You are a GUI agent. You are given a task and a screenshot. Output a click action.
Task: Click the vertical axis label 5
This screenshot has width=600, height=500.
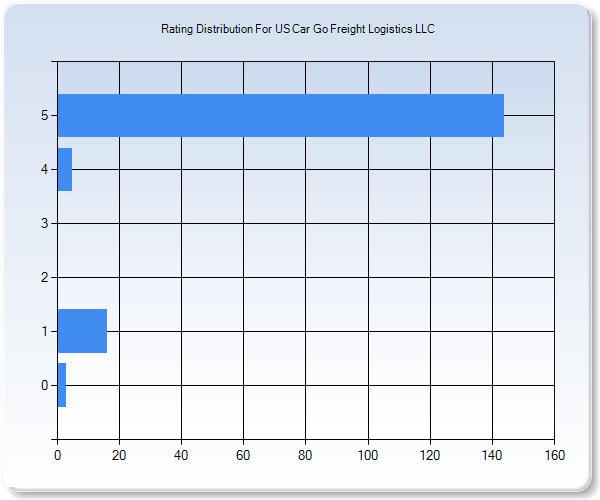(44, 116)
